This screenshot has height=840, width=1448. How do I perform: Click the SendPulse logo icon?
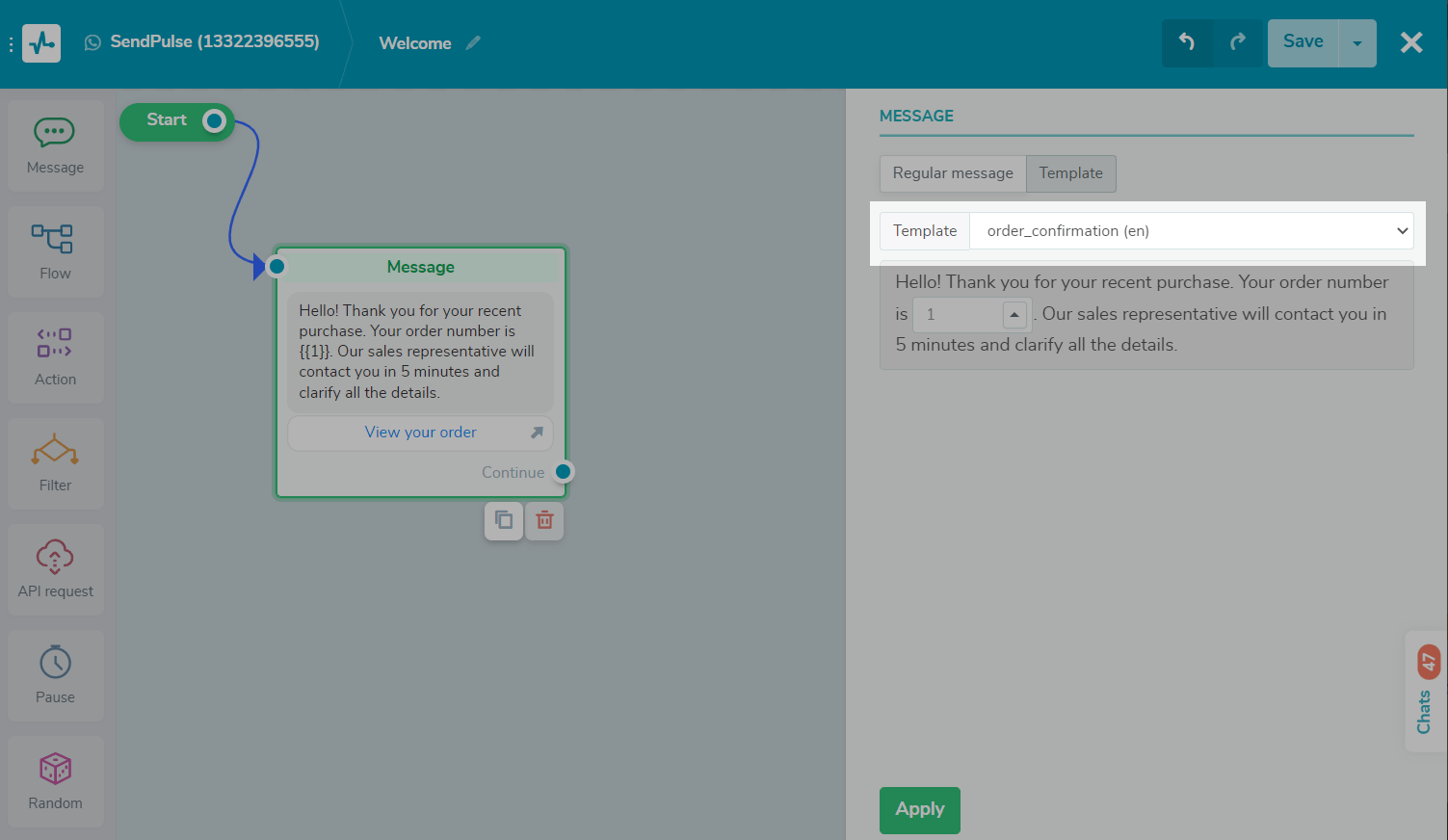click(x=41, y=43)
